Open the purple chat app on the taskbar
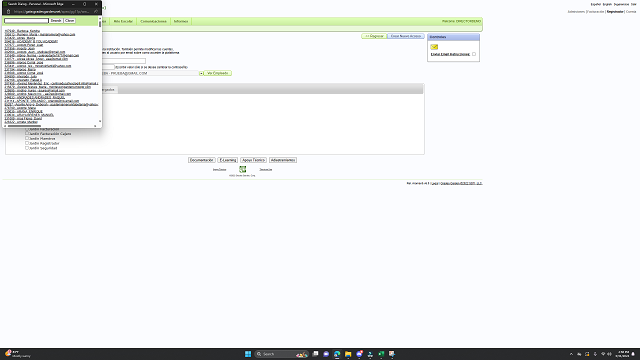 [x=326, y=354]
